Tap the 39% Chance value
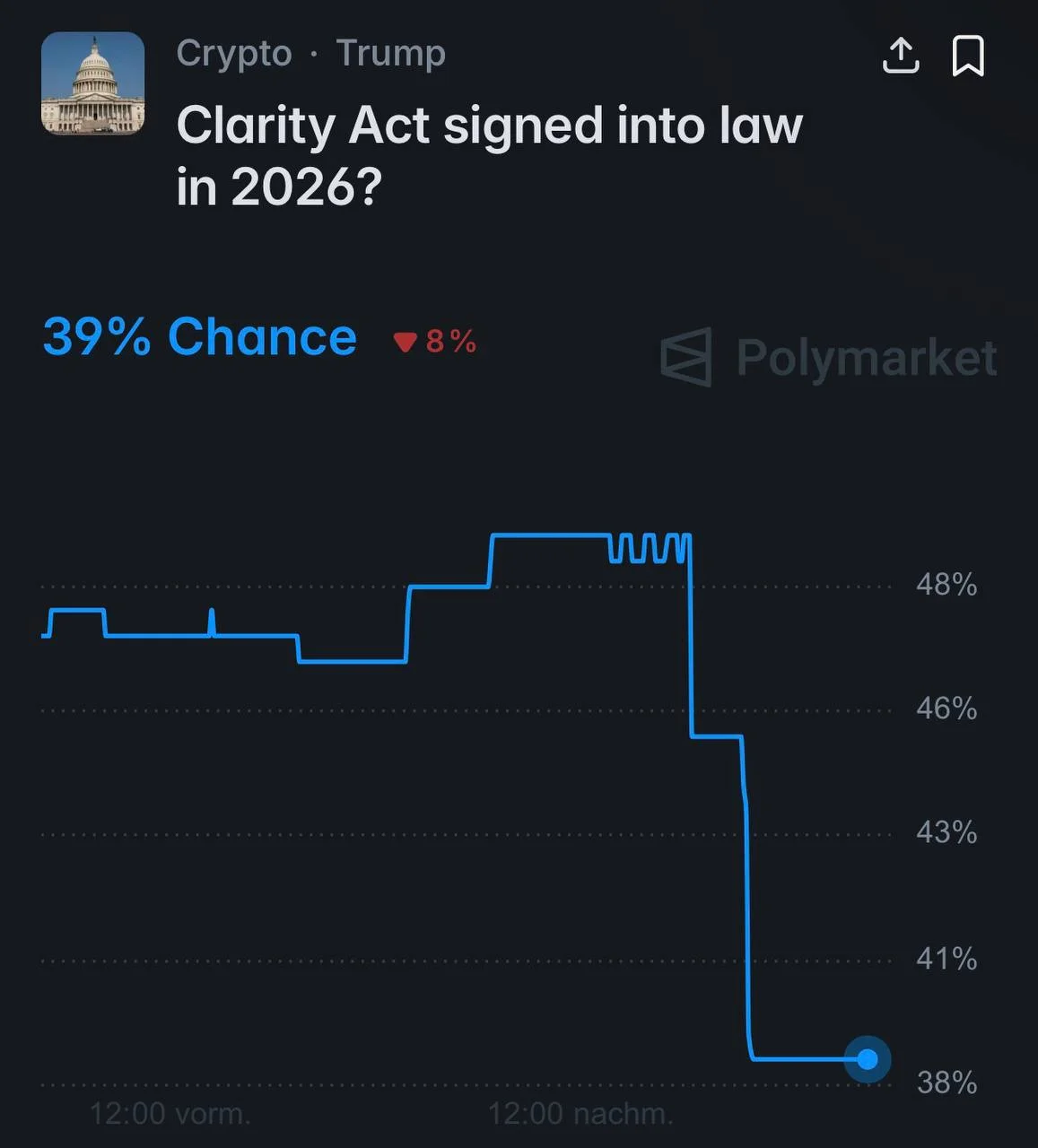This screenshot has height=1148, width=1038. (200, 337)
